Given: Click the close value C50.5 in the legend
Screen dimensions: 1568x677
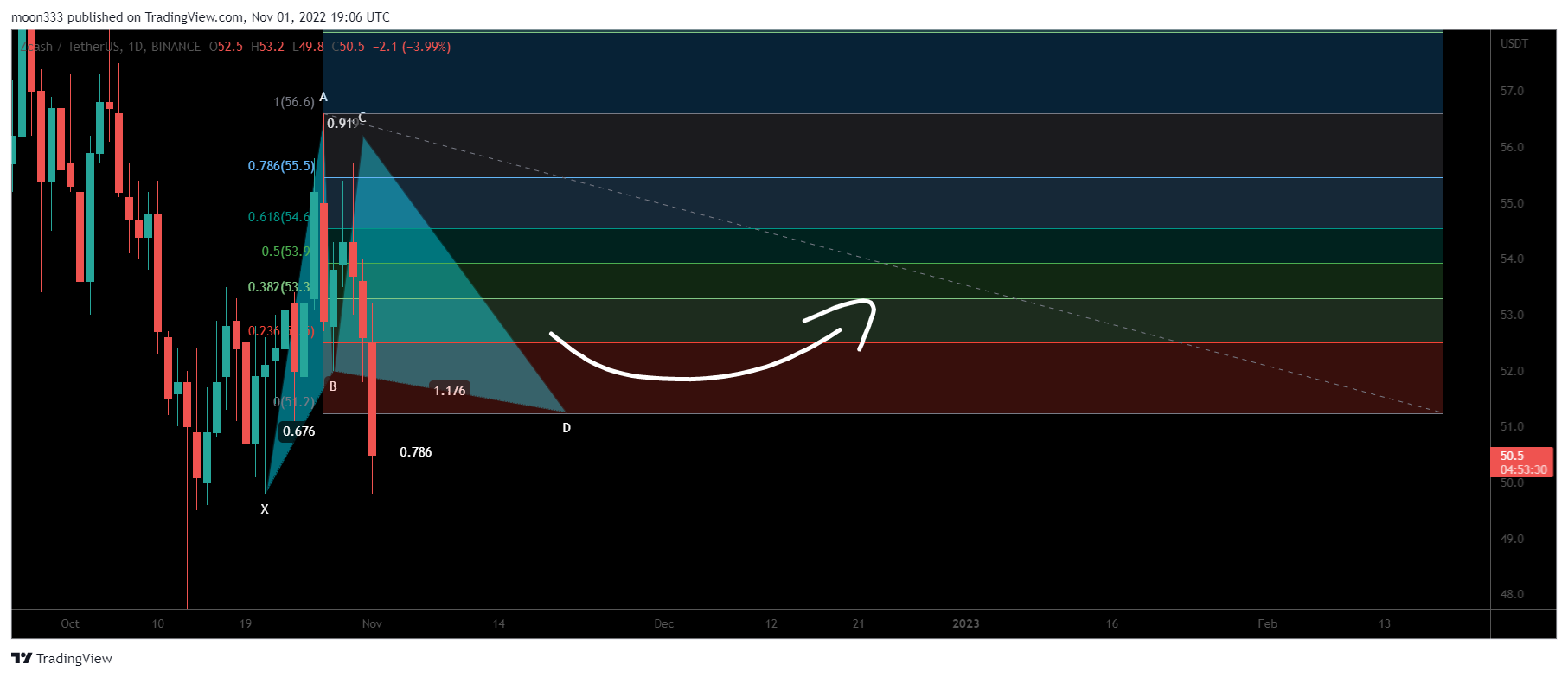Looking at the screenshot, I should [349, 47].
